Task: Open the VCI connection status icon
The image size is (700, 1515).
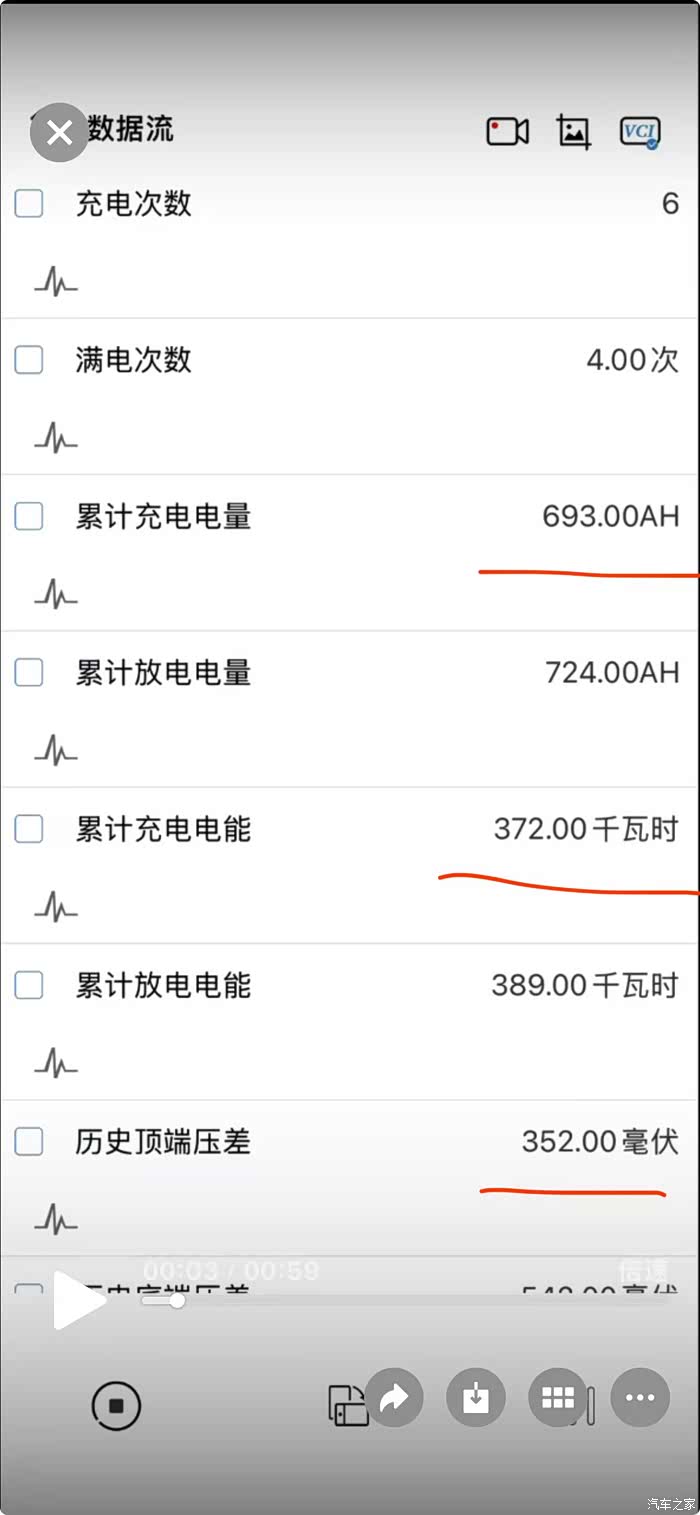Action: 639,131
